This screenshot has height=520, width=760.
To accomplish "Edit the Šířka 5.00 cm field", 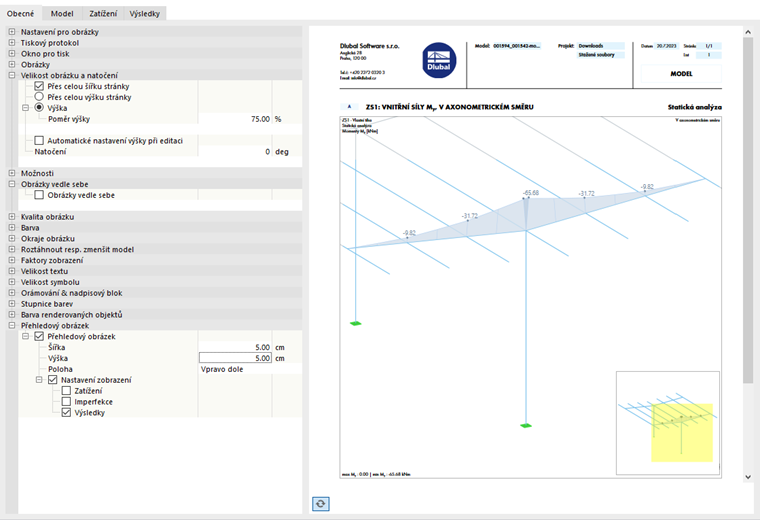I will (x=235, y=347).
